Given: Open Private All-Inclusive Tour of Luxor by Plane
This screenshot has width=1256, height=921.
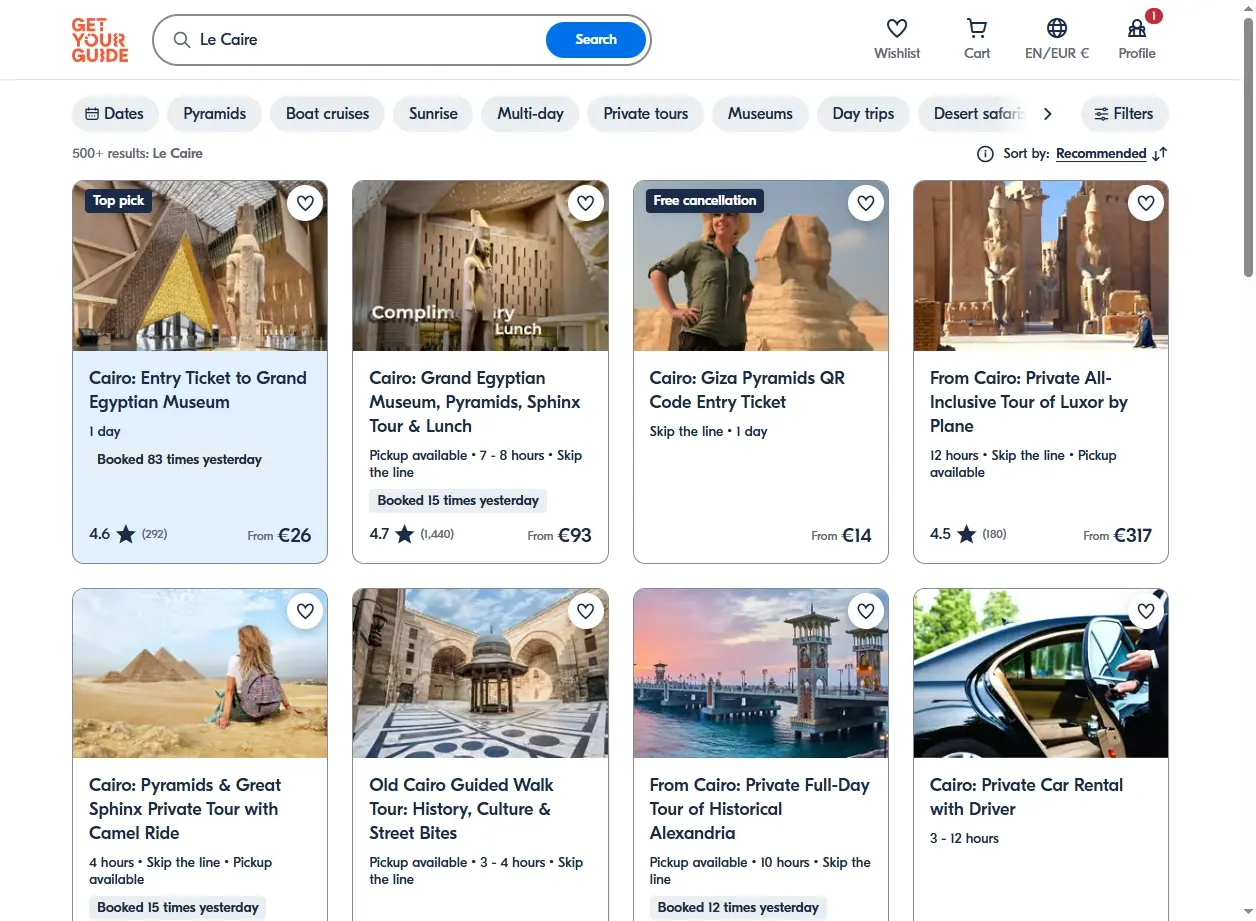Looking at the screenshot, I should (1029, 402).
